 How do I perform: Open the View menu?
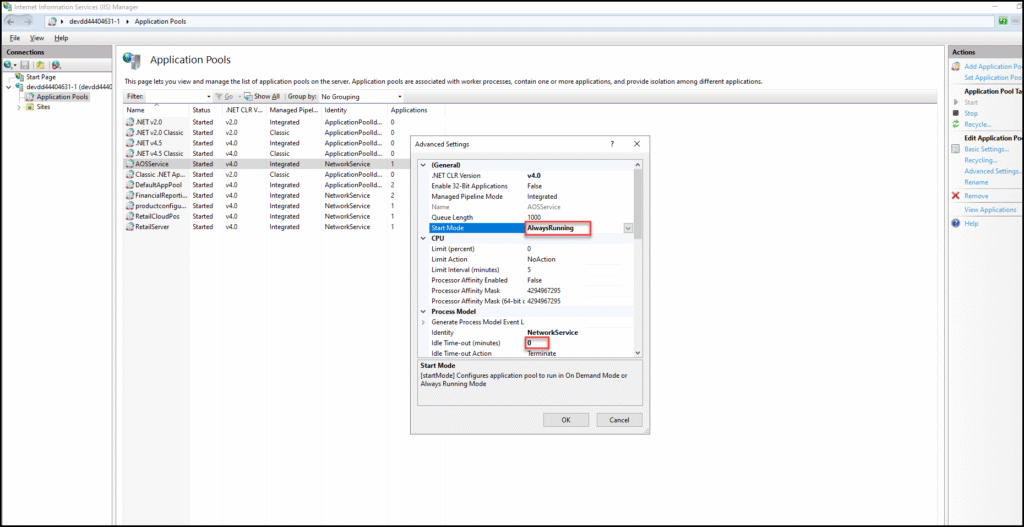[x=37, y=38]
